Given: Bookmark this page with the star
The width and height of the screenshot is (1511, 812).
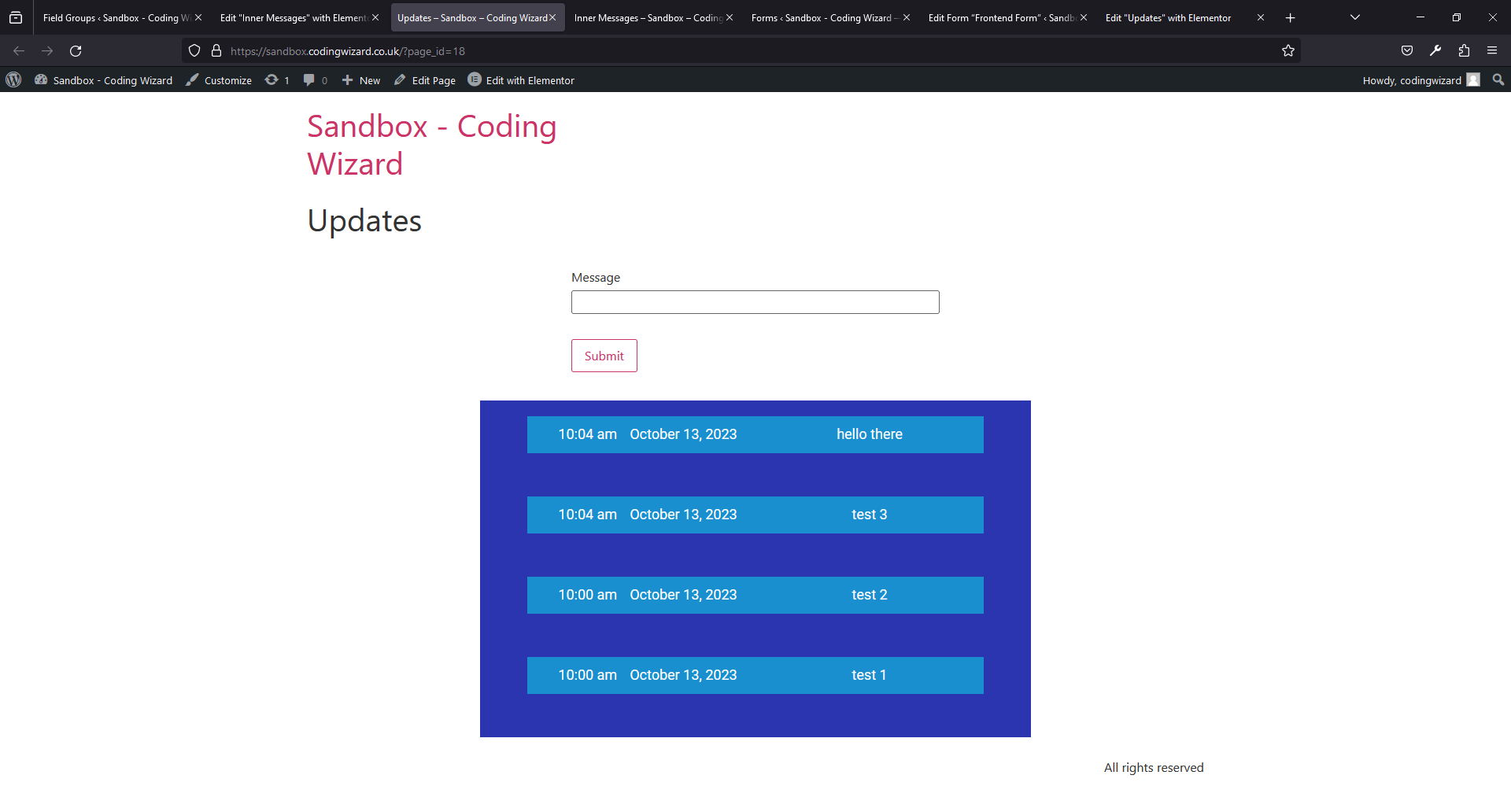Looking at the screenshot, I should point(1288,51).
